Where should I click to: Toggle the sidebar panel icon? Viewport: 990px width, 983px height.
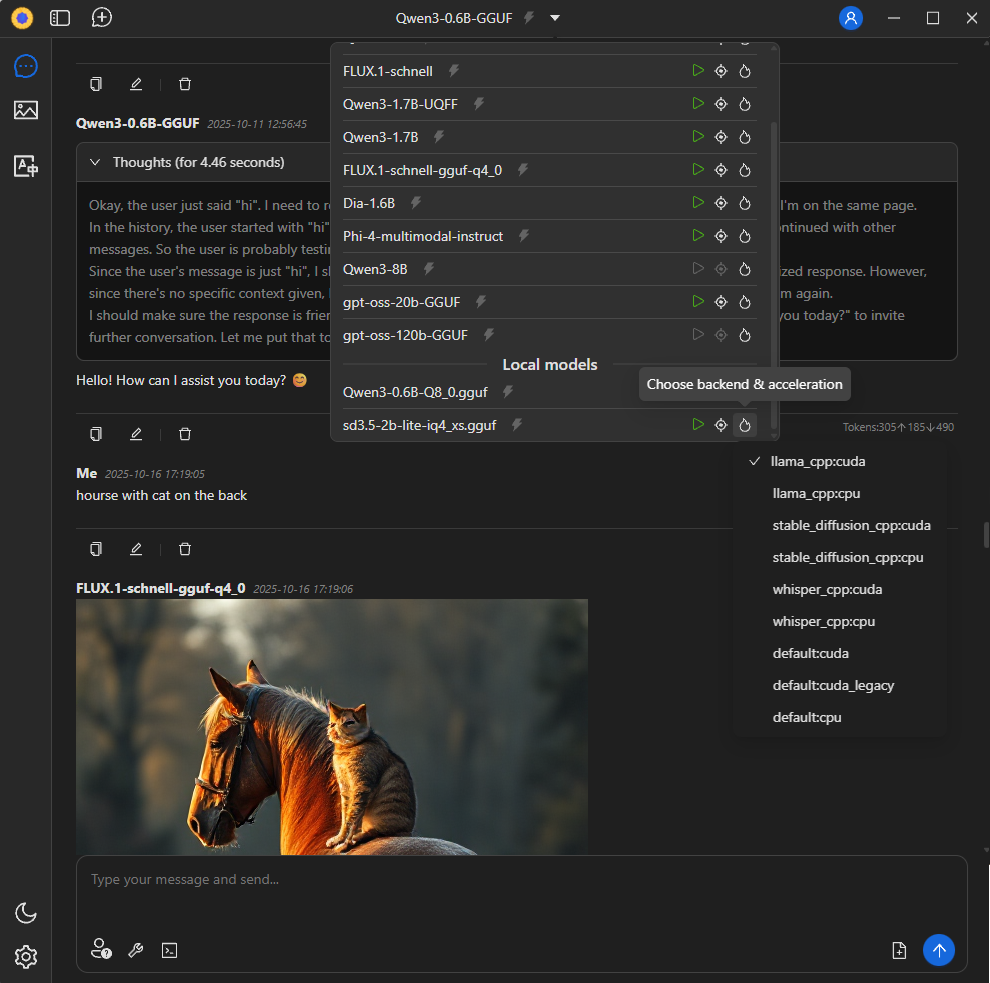[60, 17]
